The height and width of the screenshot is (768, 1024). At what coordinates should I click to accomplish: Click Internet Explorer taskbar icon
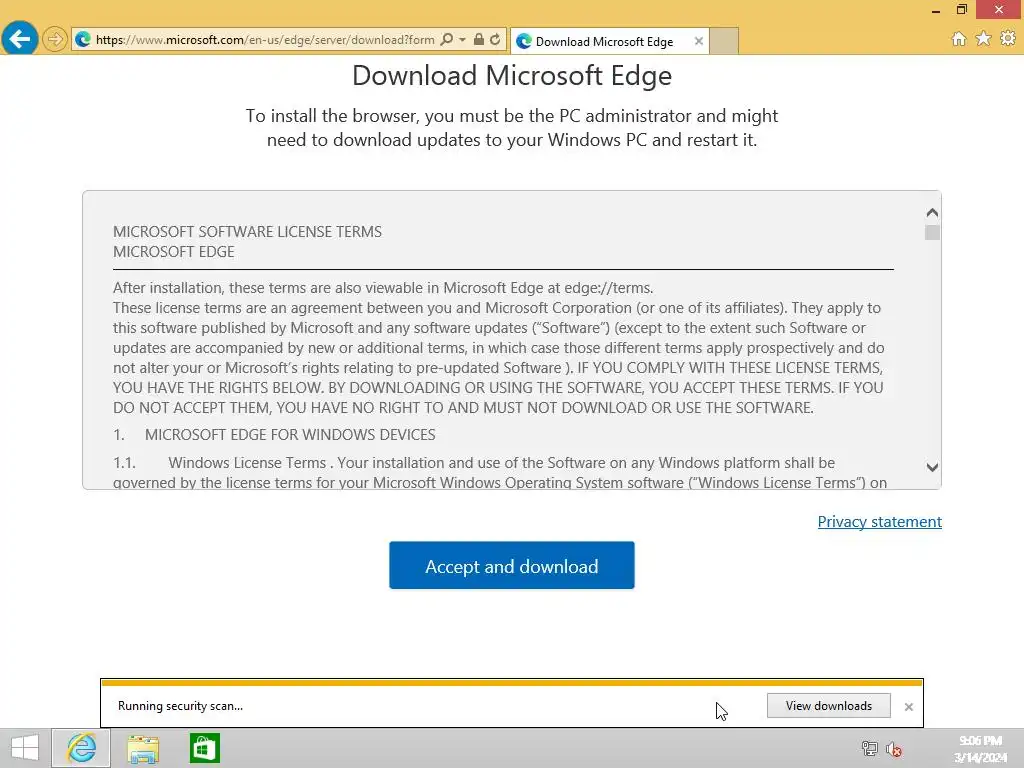81,748
